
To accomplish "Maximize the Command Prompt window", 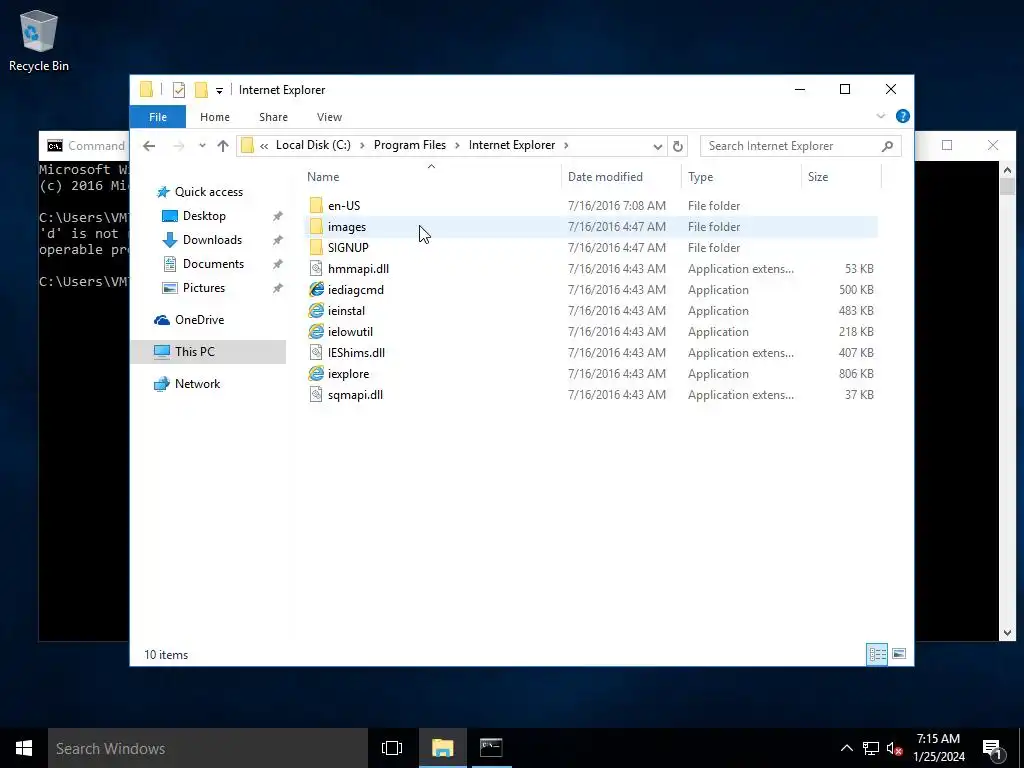I will [x=947, y=145].
